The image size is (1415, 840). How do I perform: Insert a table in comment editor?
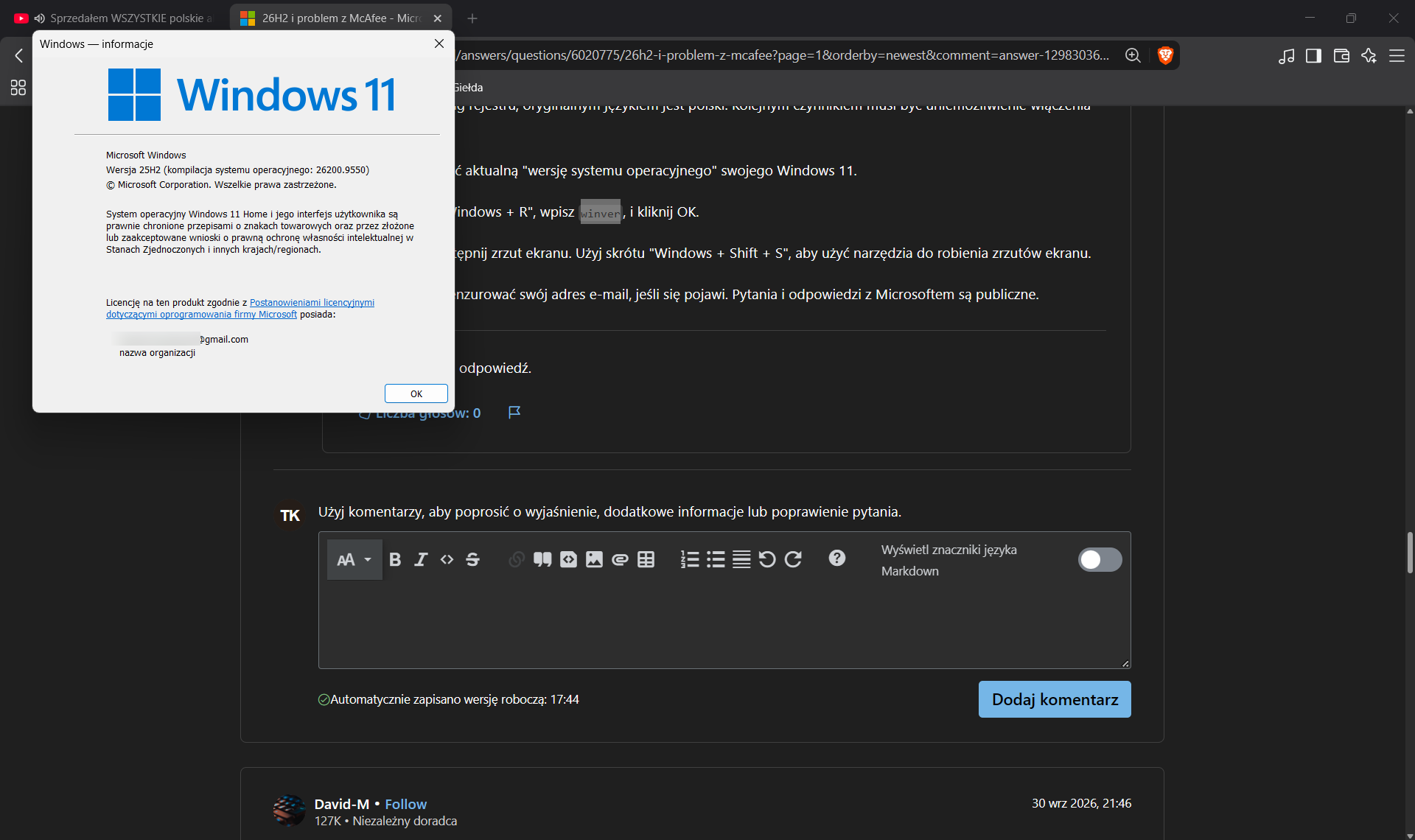tap(646, 560)
